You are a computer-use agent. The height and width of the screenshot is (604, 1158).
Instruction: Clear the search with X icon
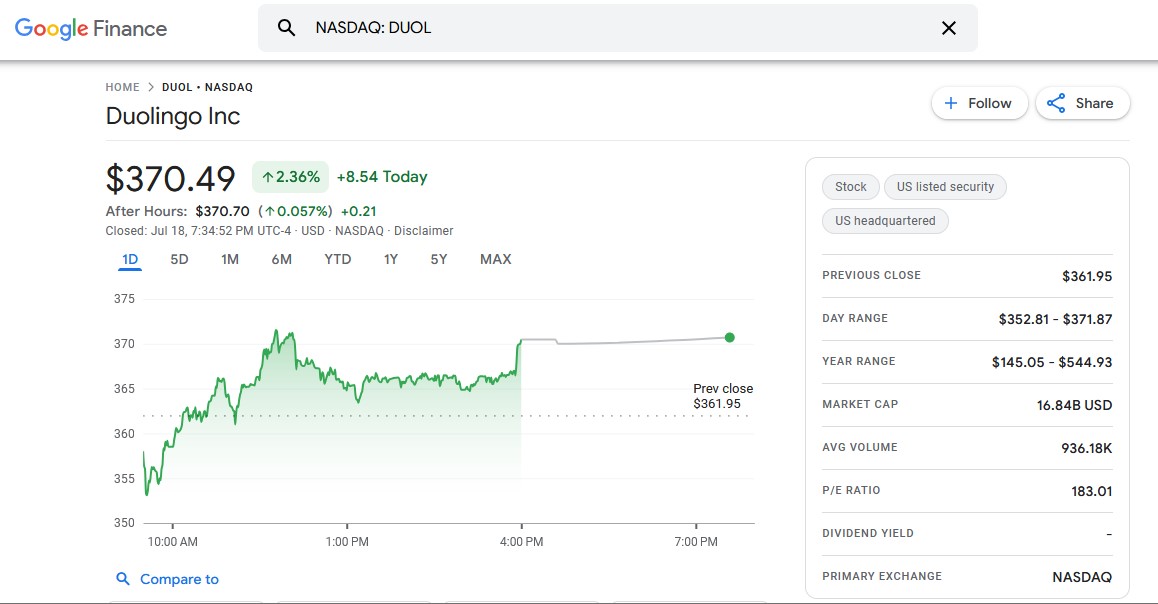[x=949, y=28]
